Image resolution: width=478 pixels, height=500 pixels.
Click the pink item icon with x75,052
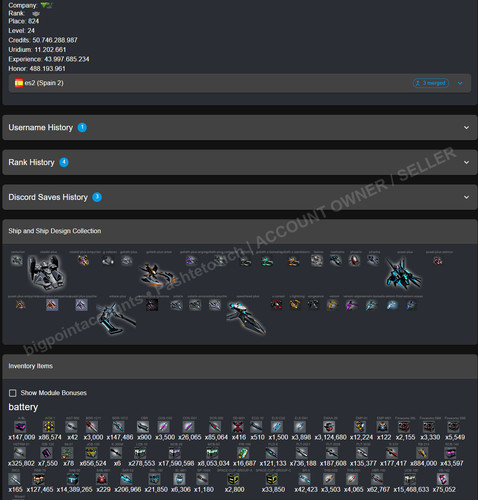click(443, 479)
